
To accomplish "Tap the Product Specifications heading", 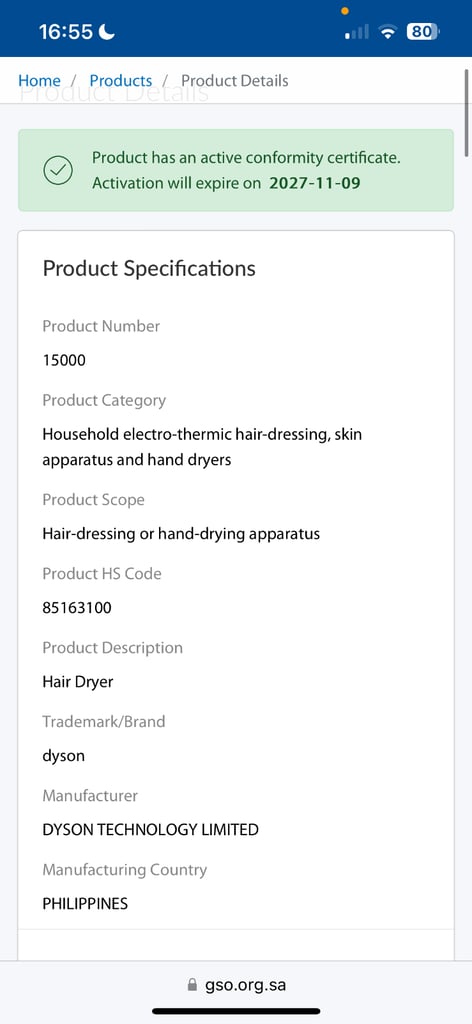I will 149,268.
